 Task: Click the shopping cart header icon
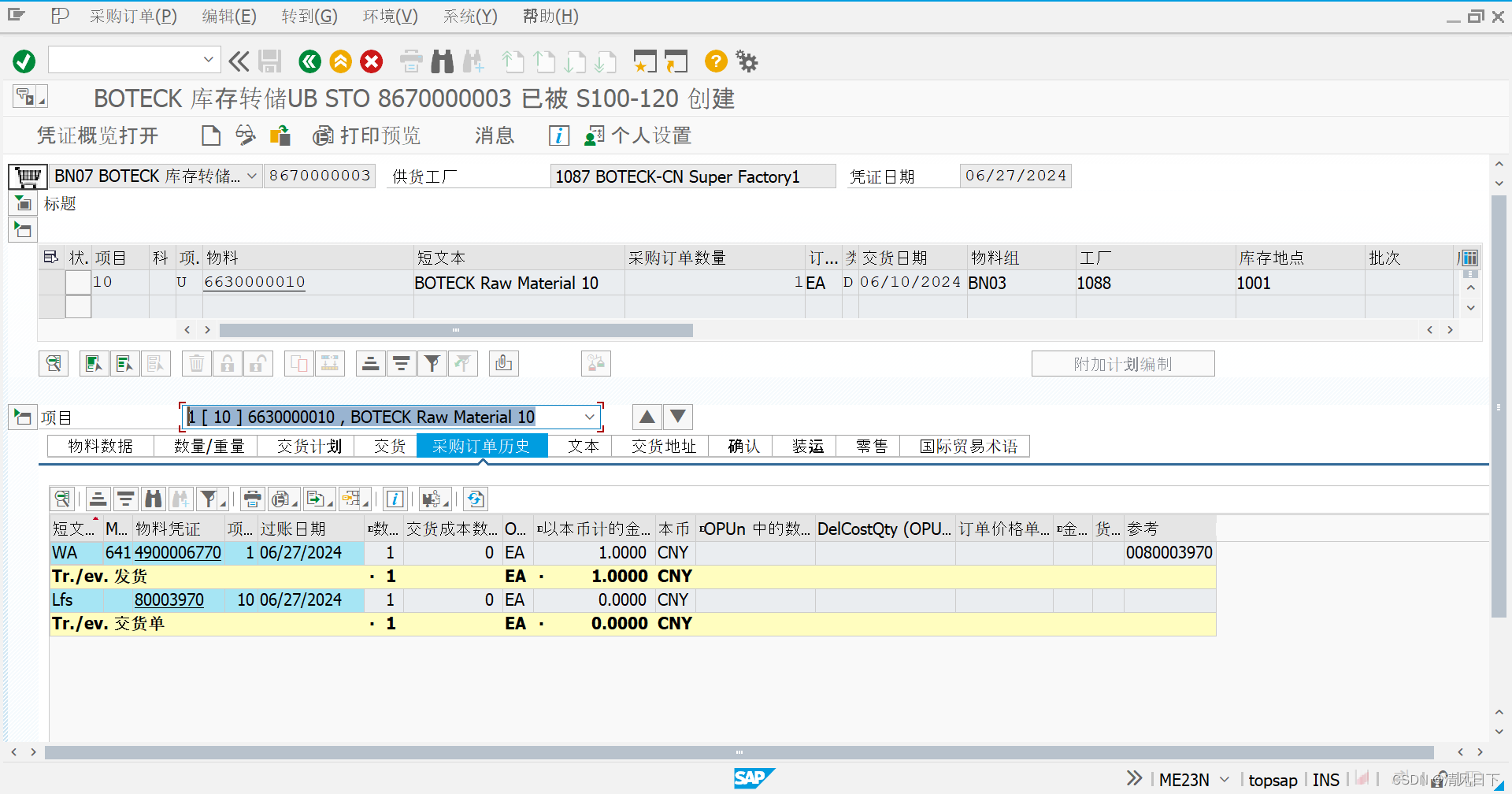tap(28, 176)
